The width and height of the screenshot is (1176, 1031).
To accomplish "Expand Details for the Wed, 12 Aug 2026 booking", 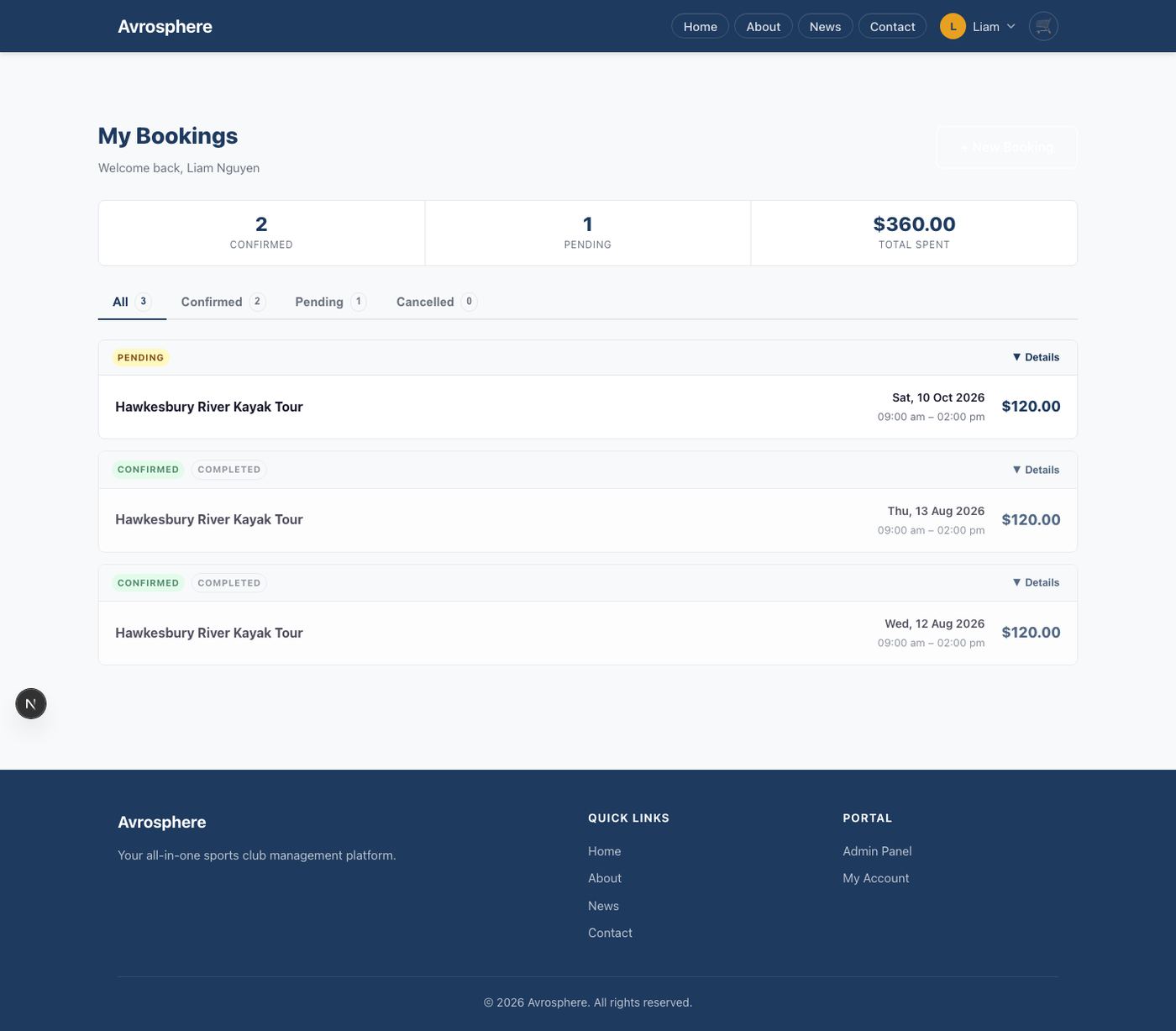I will pyautogui.click(x=1036, y=582).
